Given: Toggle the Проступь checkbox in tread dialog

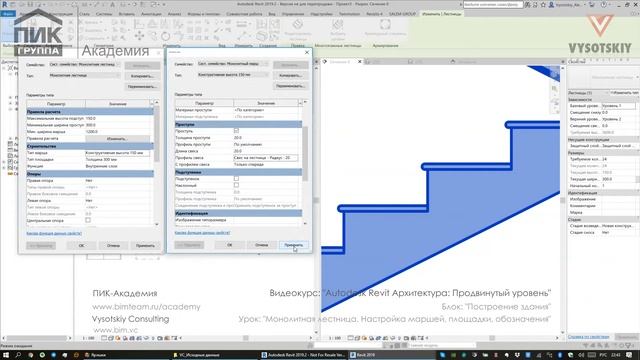Looking at the screenshot, I should point(236,131).
